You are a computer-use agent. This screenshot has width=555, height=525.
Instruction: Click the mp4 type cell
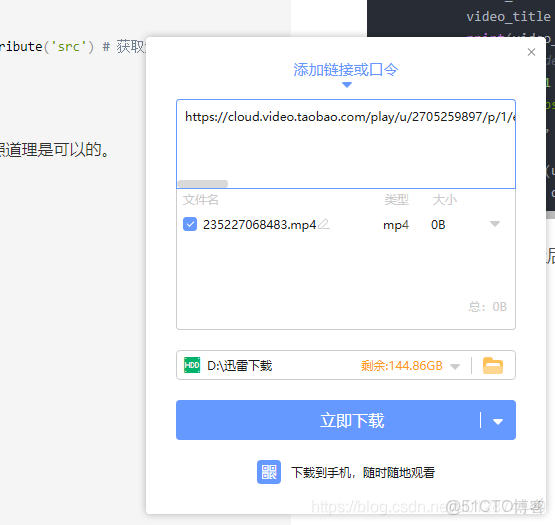(x=396, y=225)
